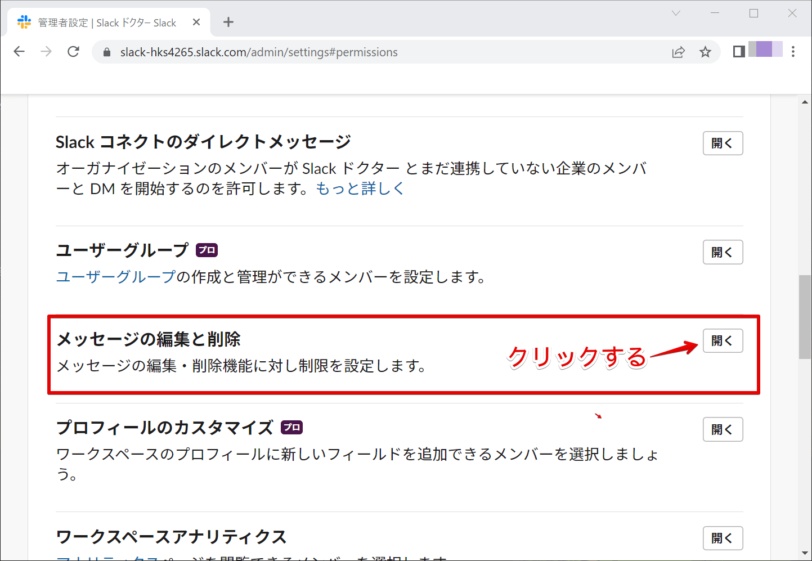The image size is (812, 561).
Task: Reload the Slack admin page
Action: pos(74,52)
